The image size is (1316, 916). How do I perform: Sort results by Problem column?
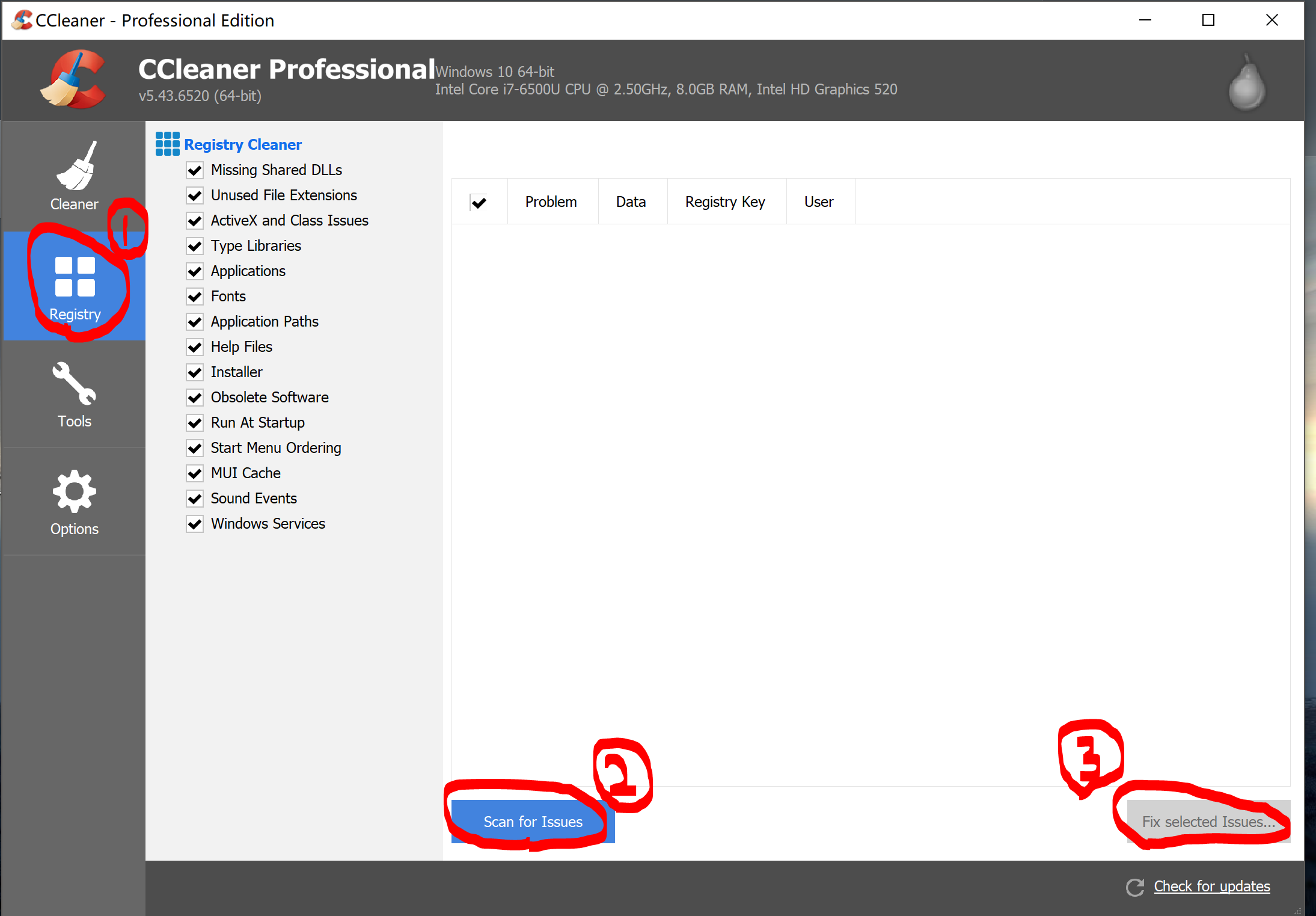tap(552, 201)
